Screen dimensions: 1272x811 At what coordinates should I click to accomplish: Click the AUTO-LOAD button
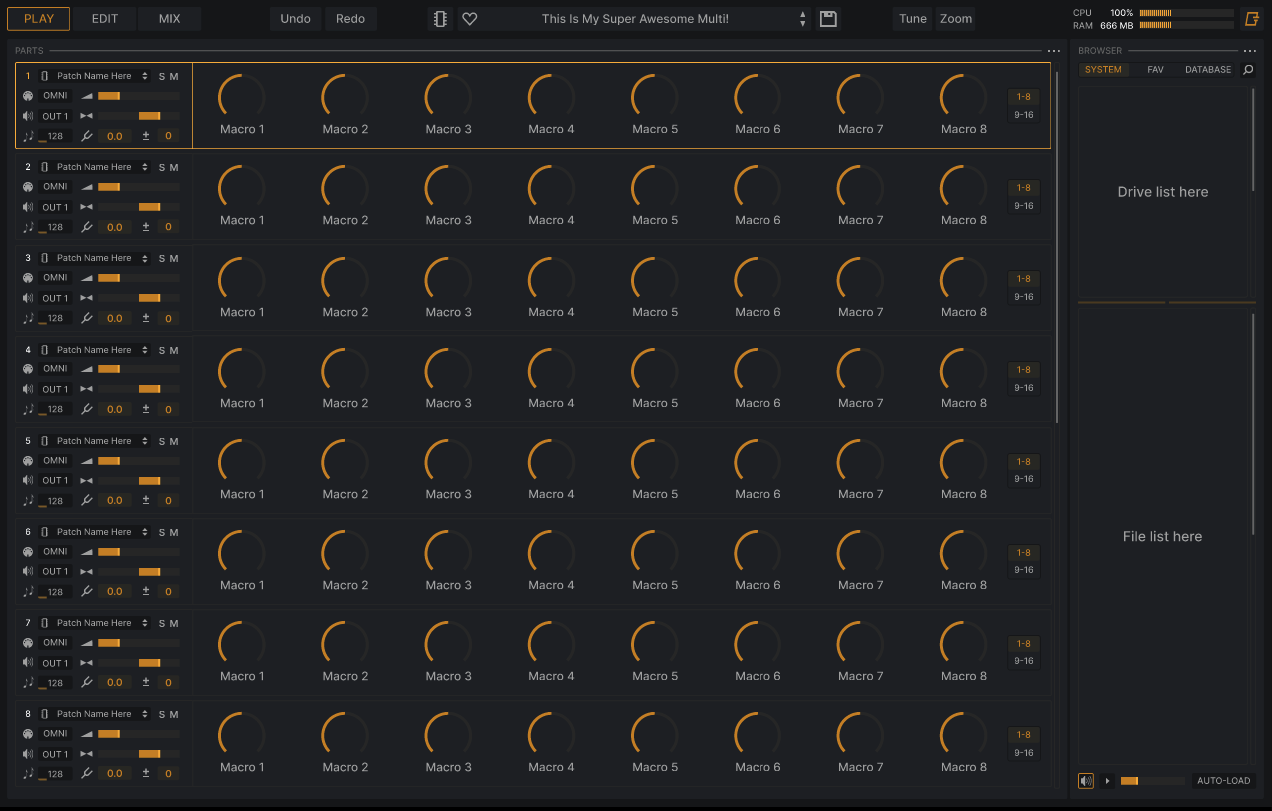point(1223,781)
